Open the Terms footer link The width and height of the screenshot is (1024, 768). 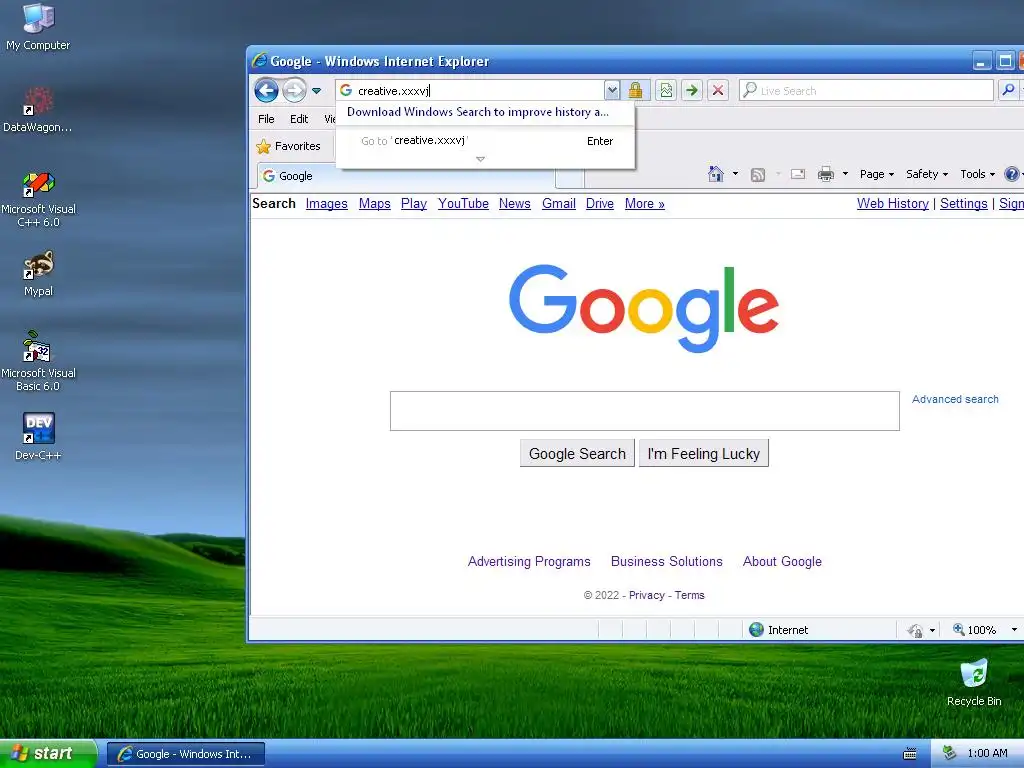[690, 596]
